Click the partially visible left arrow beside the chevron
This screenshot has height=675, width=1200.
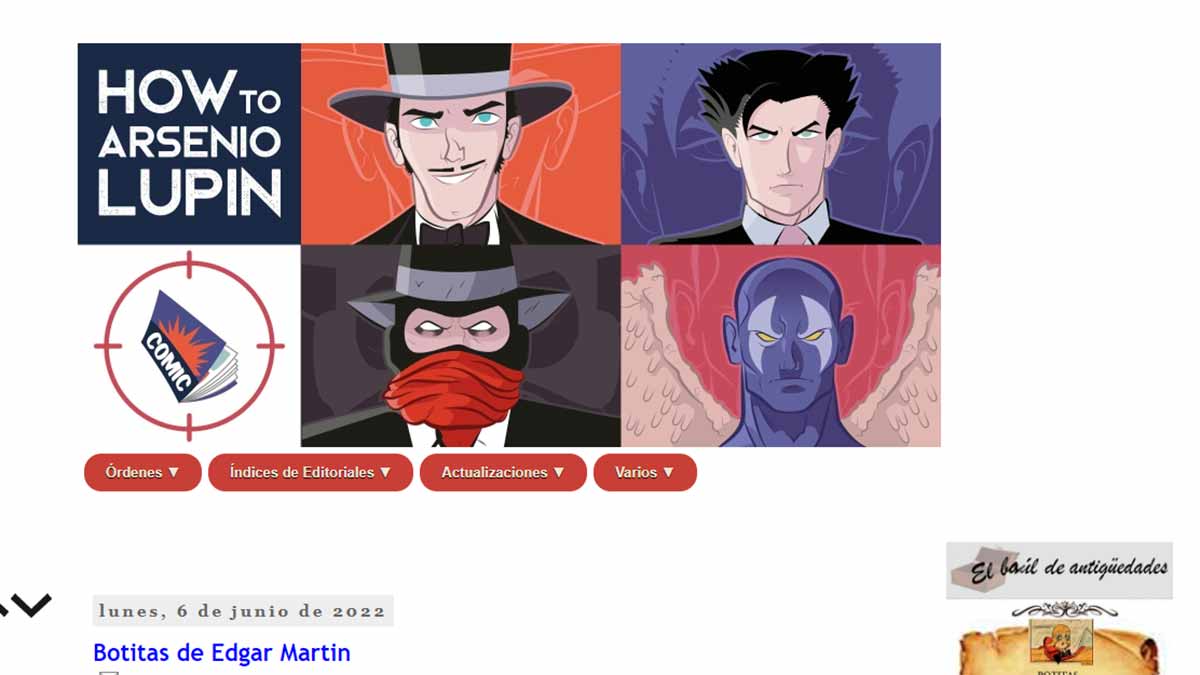coord(4,605)
